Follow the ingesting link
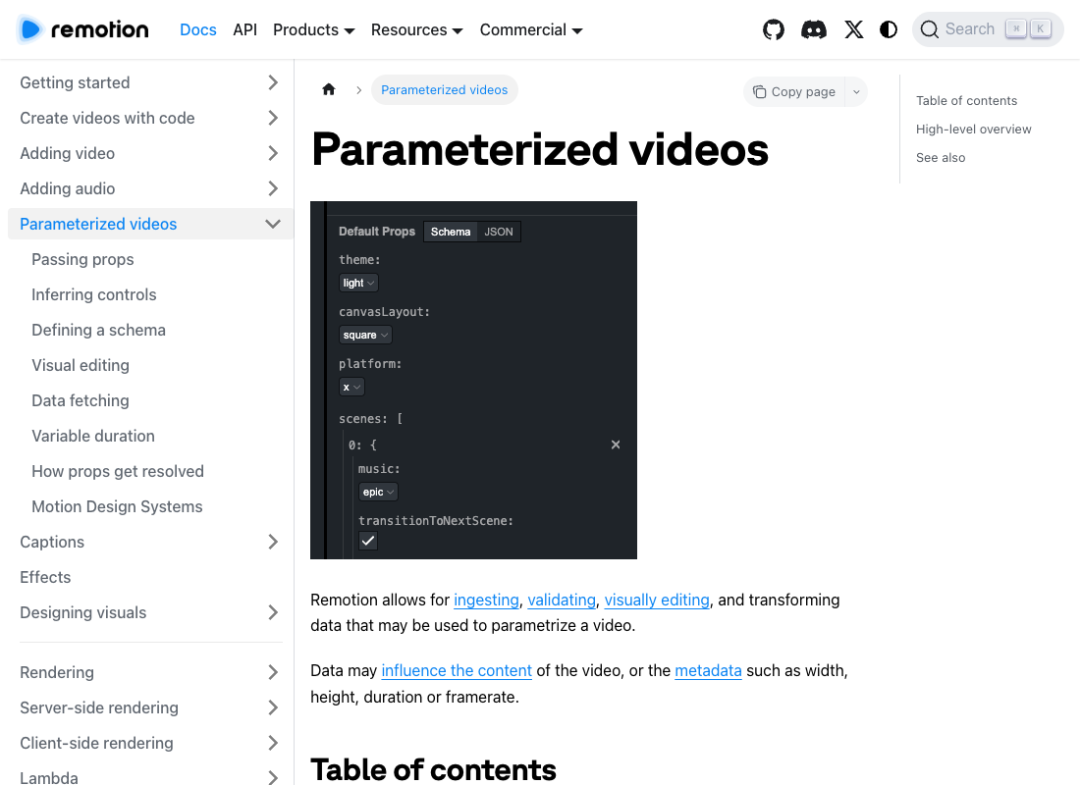 486,600
